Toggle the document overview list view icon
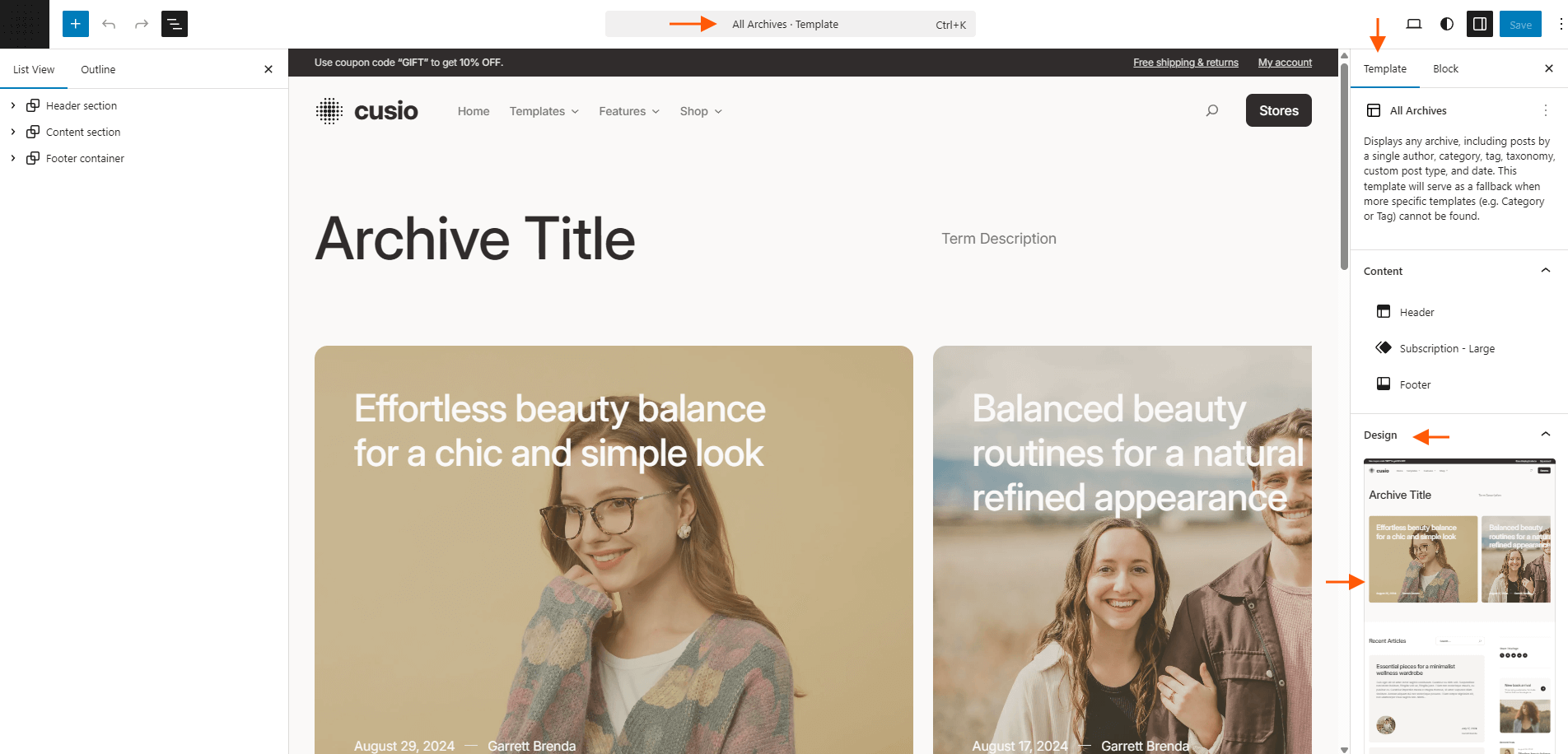1568x754 pixels. click(x=175, y=24)
